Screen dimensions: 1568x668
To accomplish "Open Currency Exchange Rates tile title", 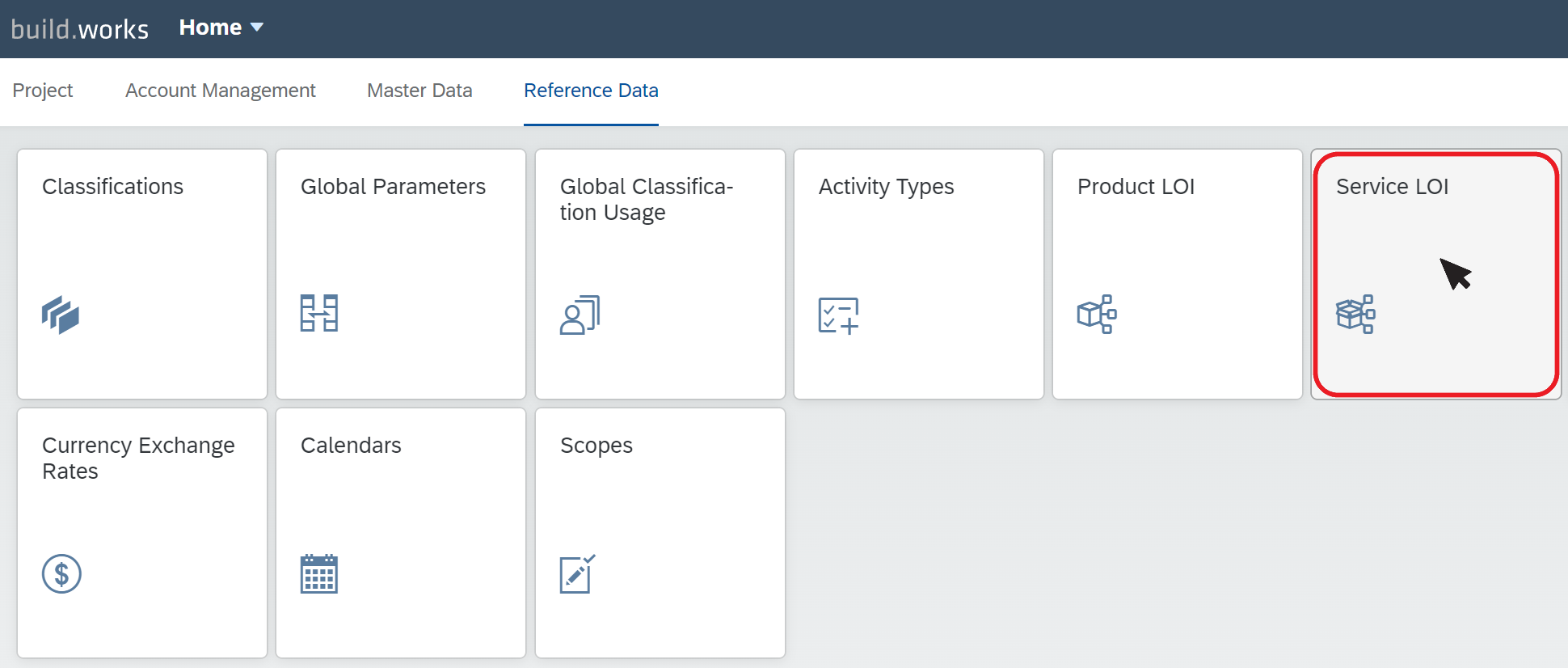I will point(138,459).
